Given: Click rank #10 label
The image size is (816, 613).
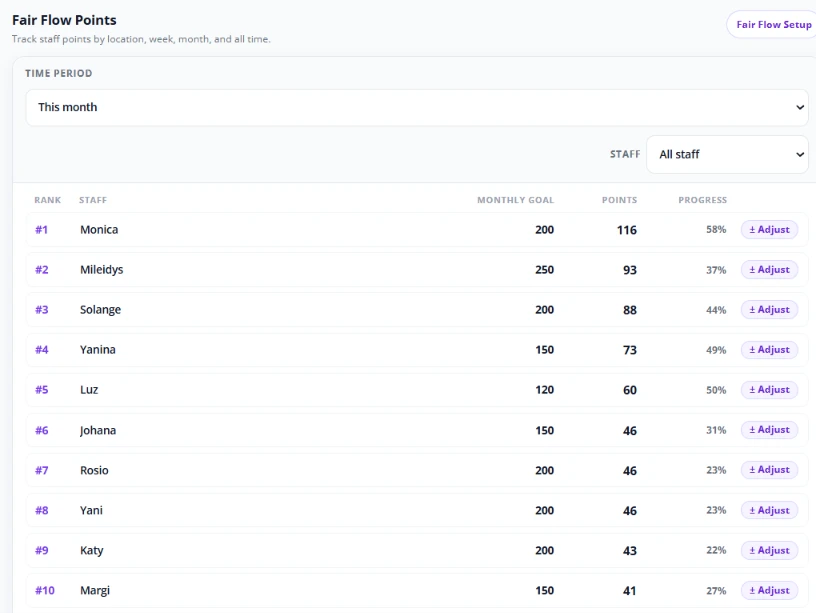Looking at the screenshot, I should click(45, 591).
